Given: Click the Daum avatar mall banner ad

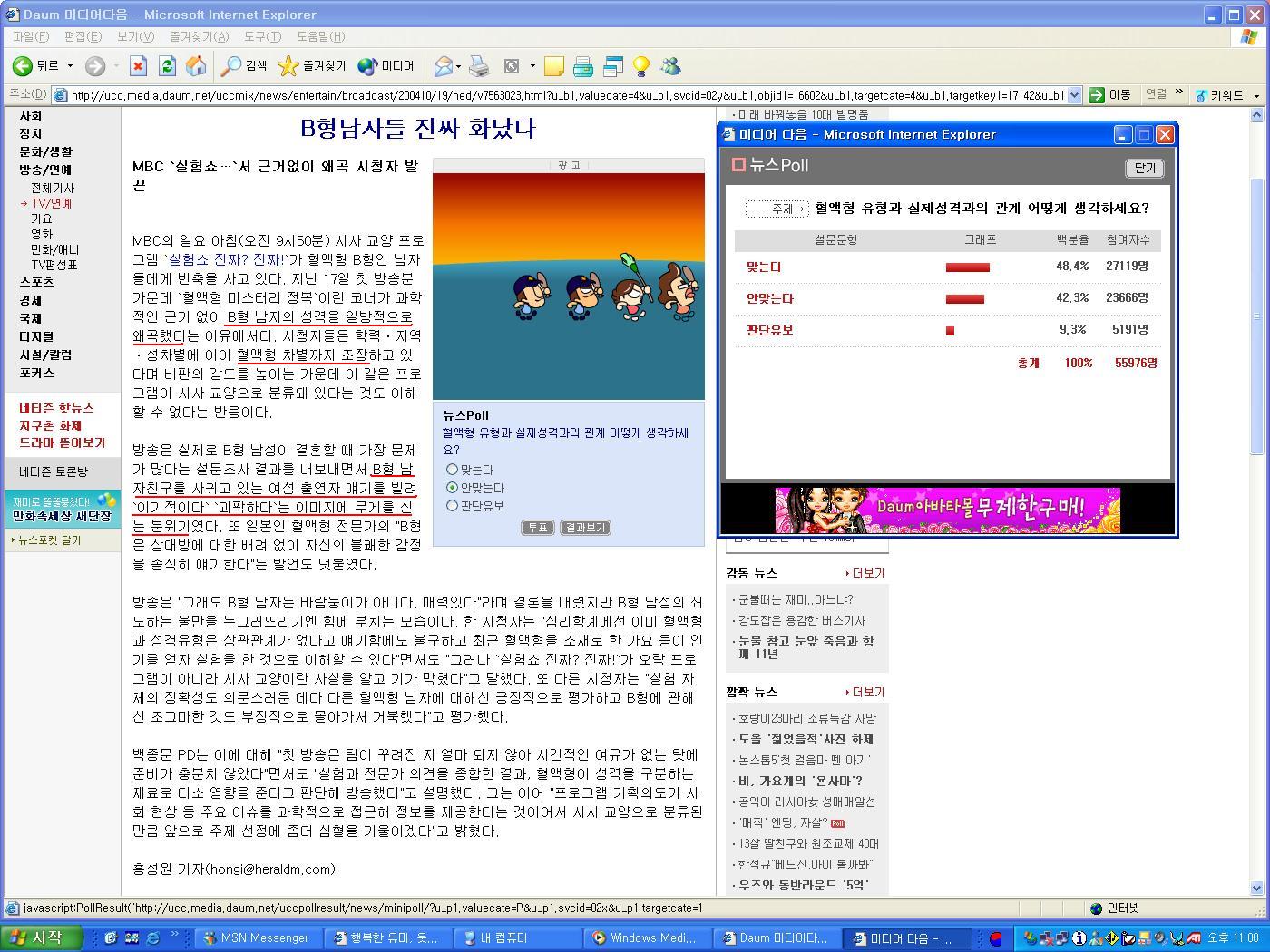Looking at the screenshot, I should coord(947,509).
